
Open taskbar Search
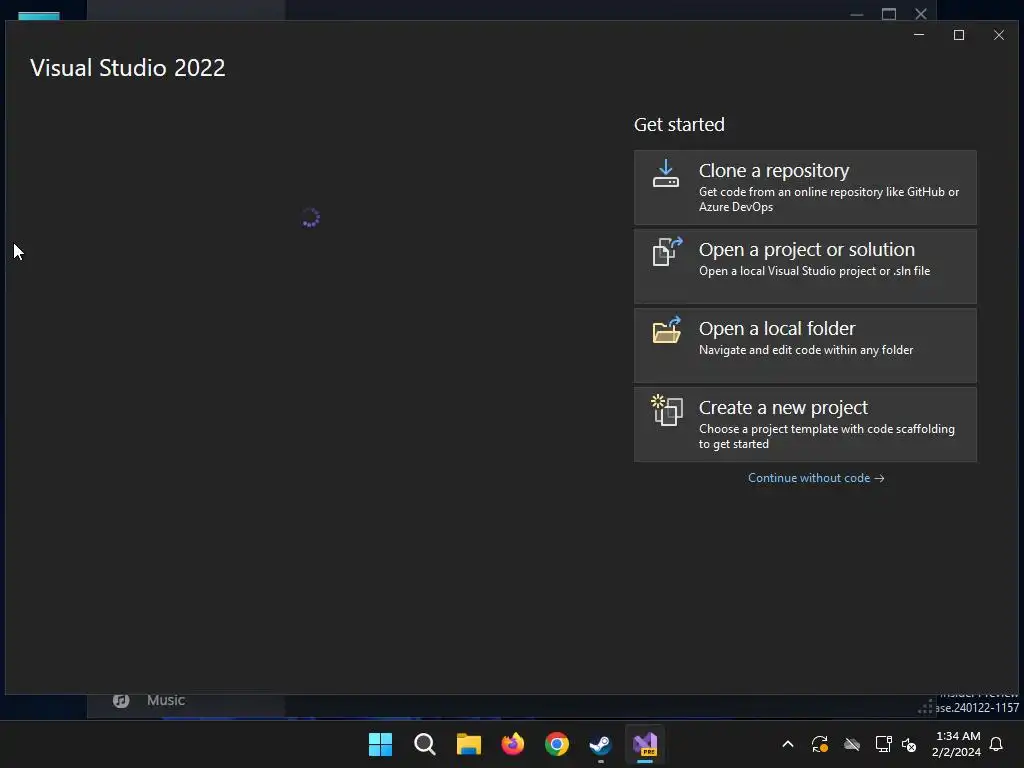click(424, 744)
